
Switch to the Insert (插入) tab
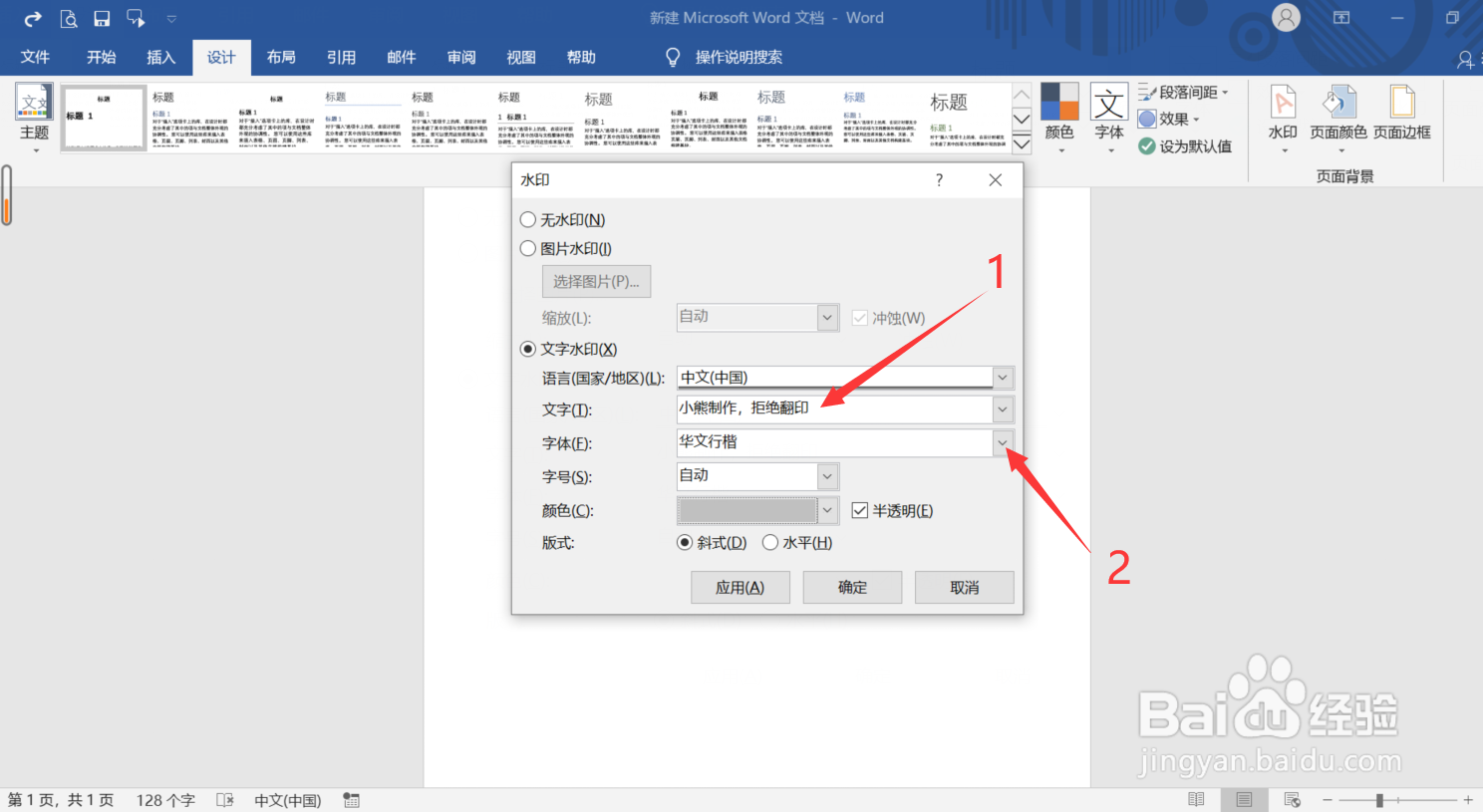tap(160, 57)
